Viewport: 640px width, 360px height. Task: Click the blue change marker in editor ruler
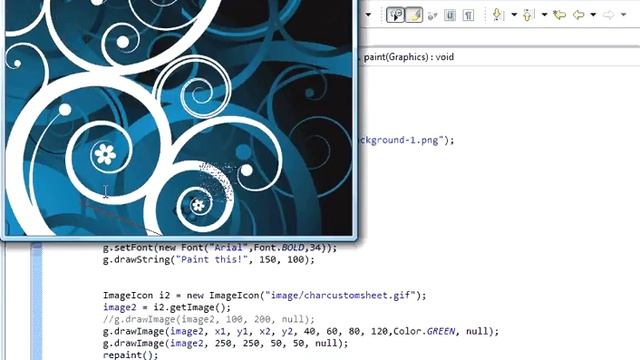pos(37,300)
